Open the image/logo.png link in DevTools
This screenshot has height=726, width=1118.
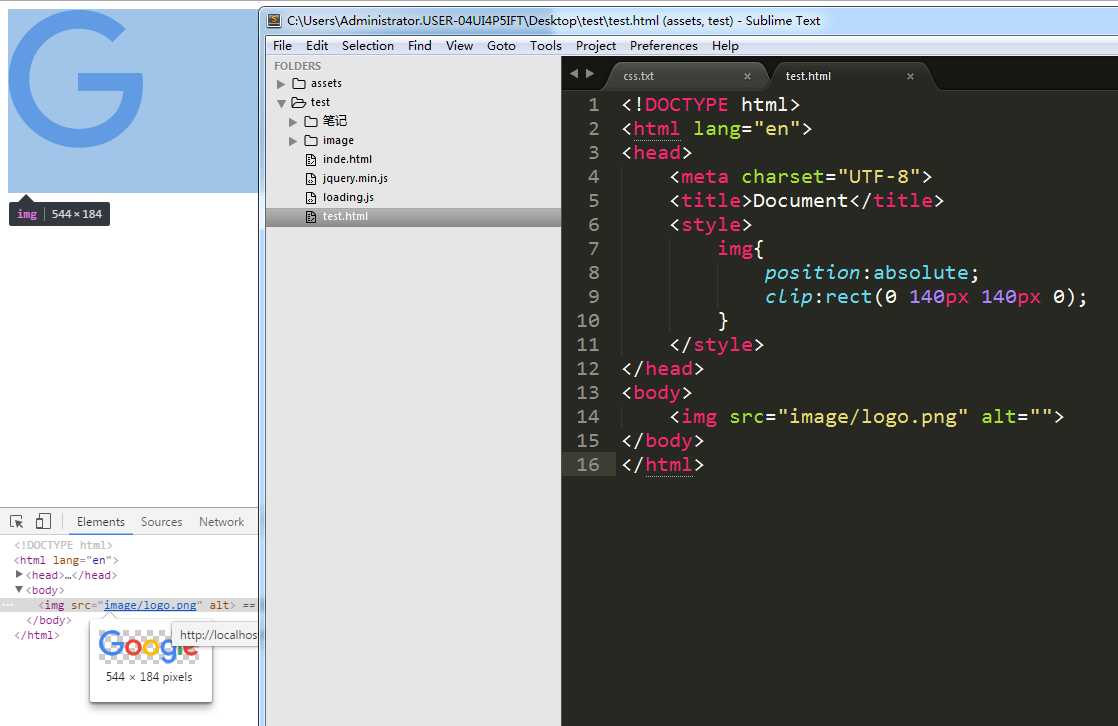[x=150, y=605]
